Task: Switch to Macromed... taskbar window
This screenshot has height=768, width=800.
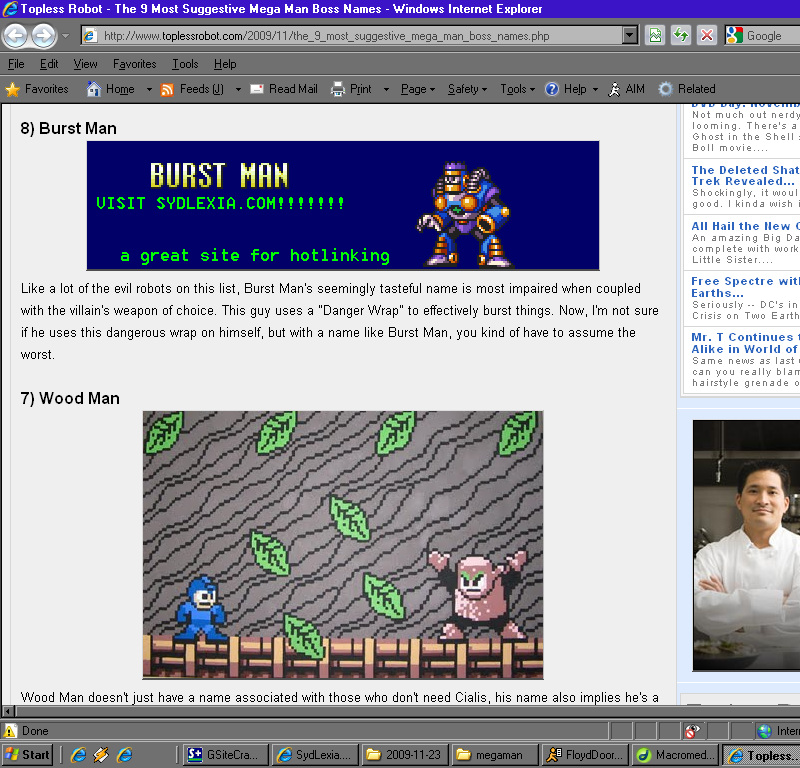Action: [x=674, y=755]
